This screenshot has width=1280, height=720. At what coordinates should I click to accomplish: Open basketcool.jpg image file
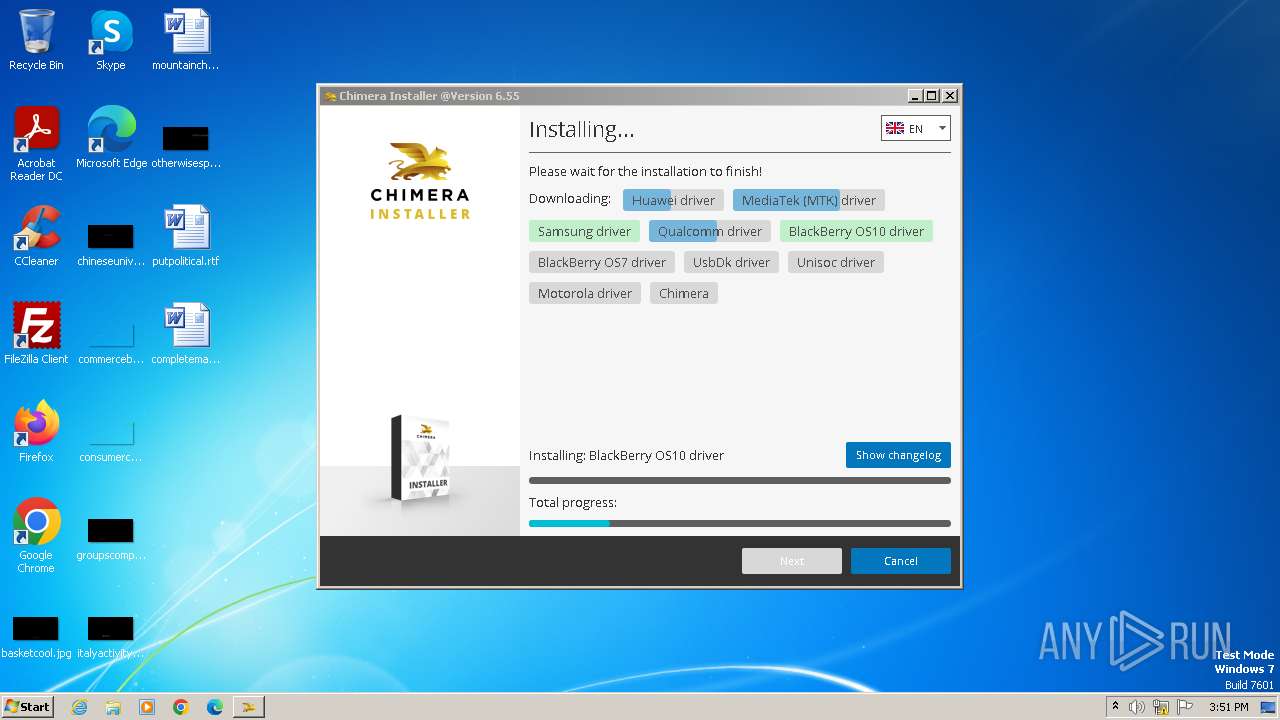[x=36, y=634]
